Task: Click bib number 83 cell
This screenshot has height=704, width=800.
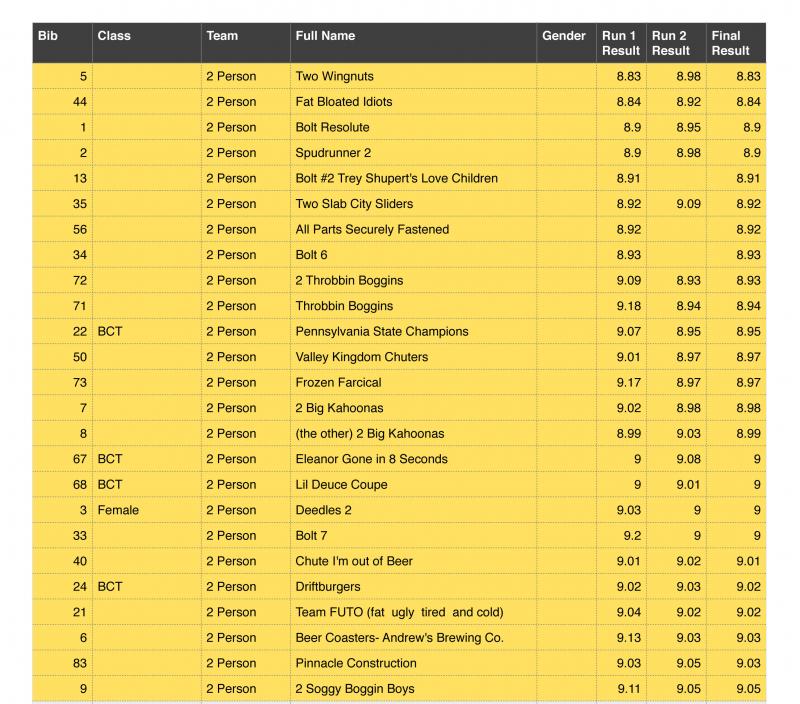Action: pyautogui.click(x=62, y=663)
